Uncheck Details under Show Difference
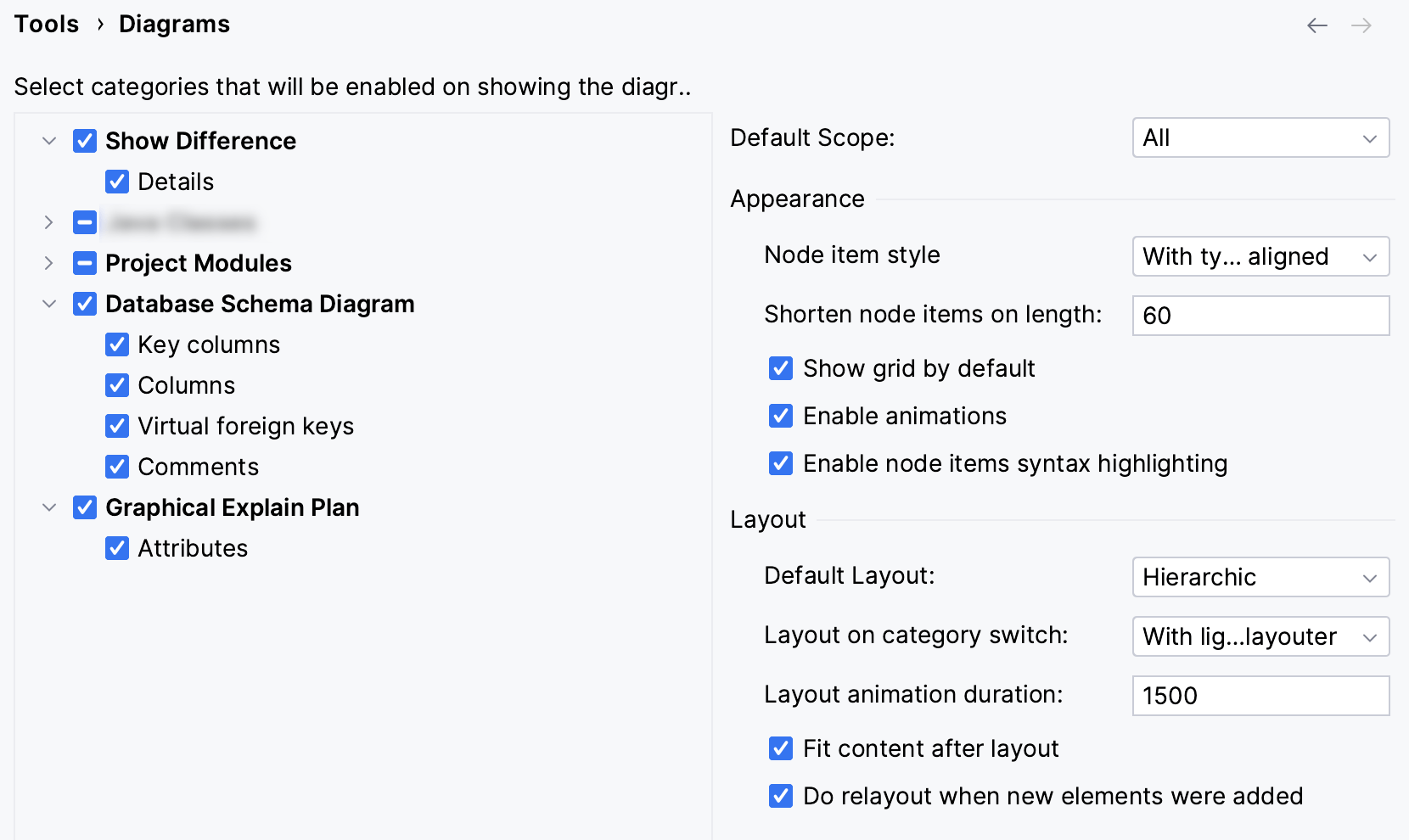Image resolution: width=1409 pixels, height=840 pixels. click(x=118, y=182)
